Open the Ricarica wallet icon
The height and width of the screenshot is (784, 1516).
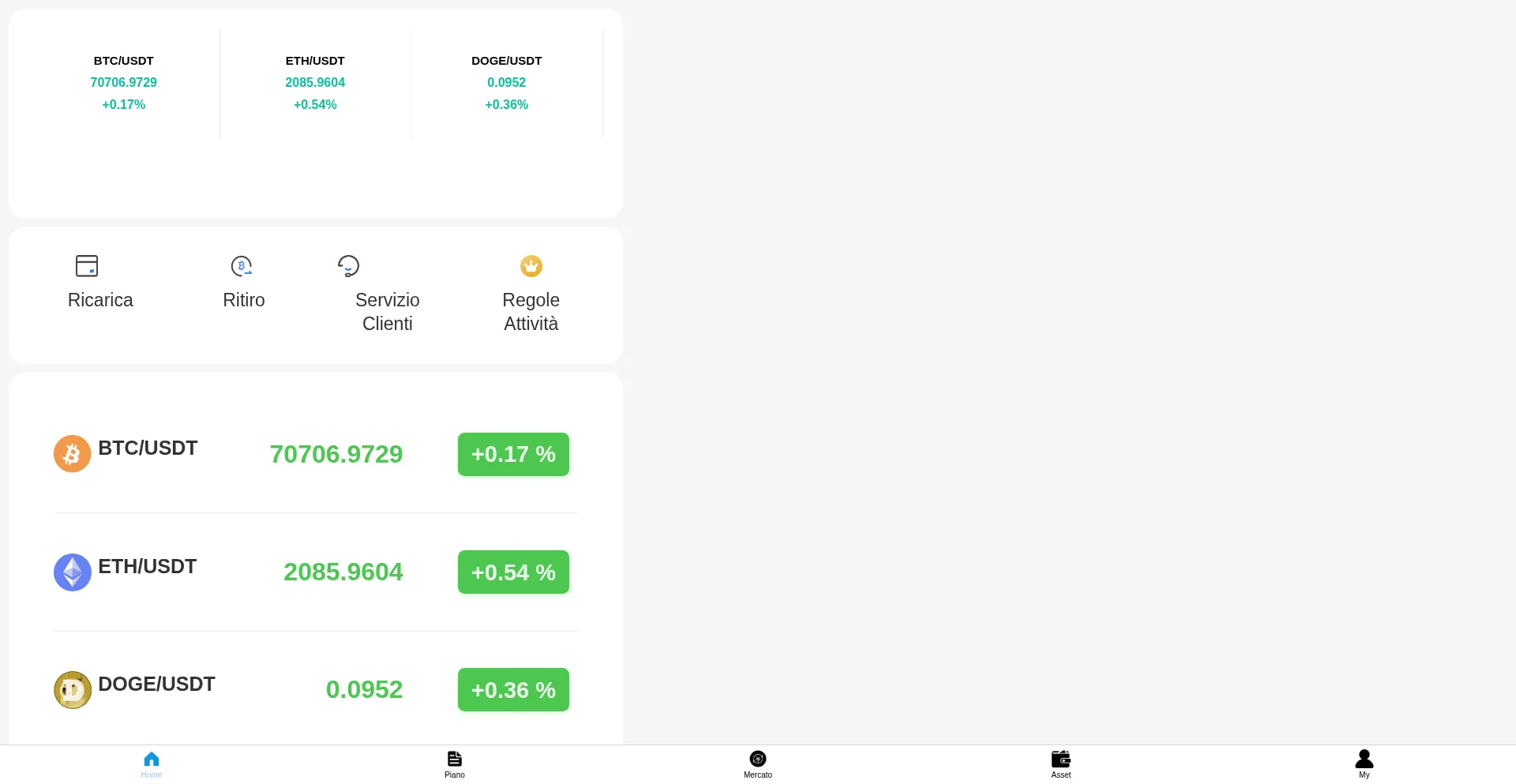[x=87, y=266]
